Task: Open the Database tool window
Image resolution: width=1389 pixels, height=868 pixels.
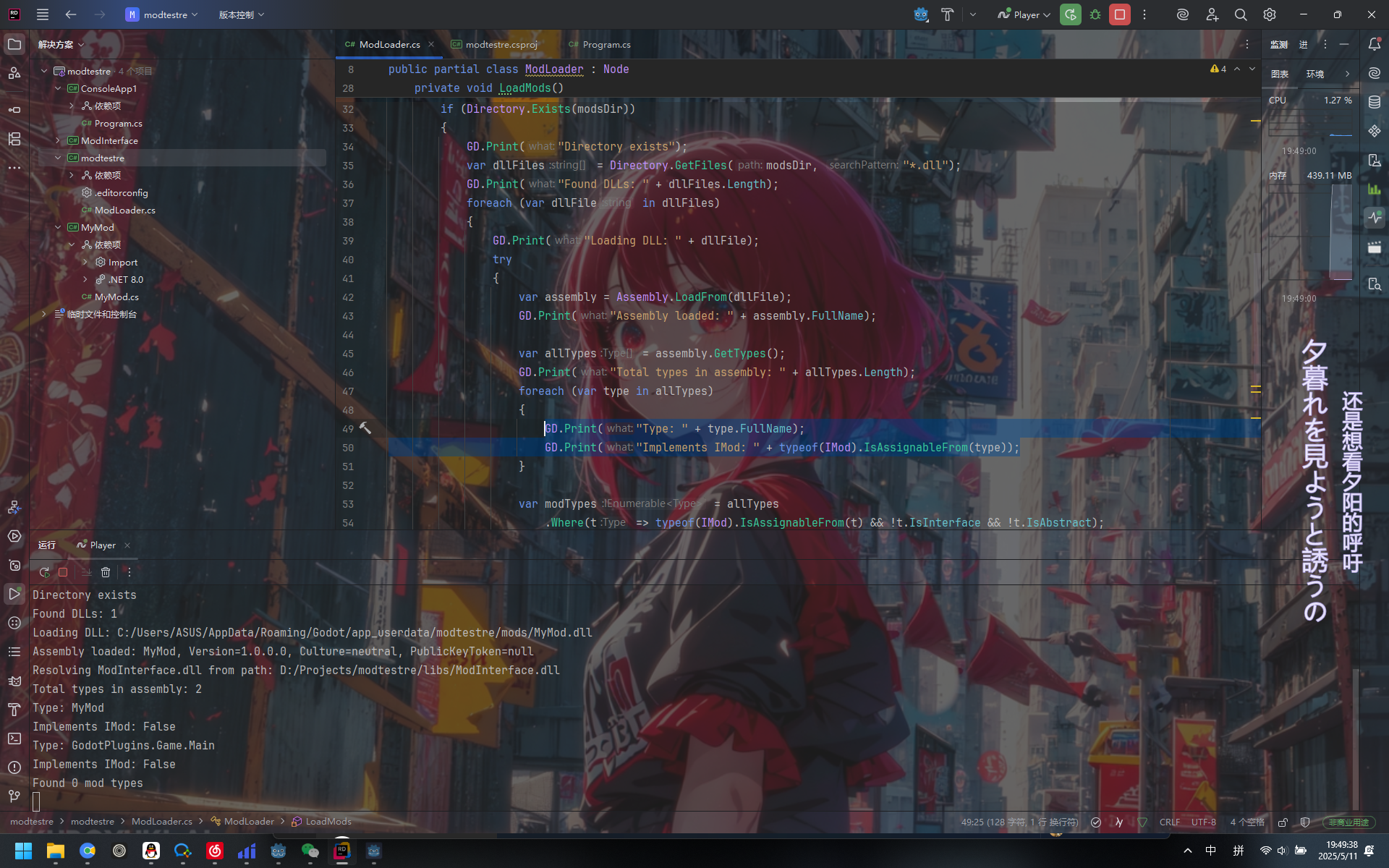Action: tap(1375, 102)
